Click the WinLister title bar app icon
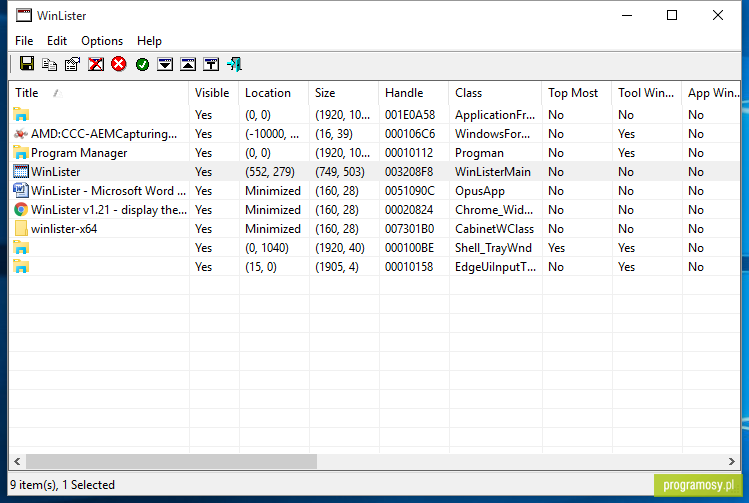The width and height of the screenshot is (749, 503). click(x=23, y=15)
